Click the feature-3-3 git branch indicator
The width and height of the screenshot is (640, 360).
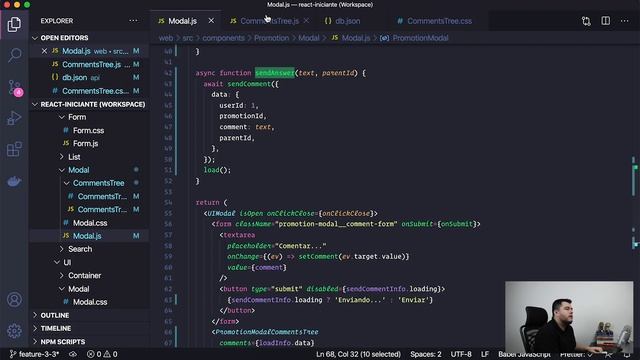(x=35, y=354)
